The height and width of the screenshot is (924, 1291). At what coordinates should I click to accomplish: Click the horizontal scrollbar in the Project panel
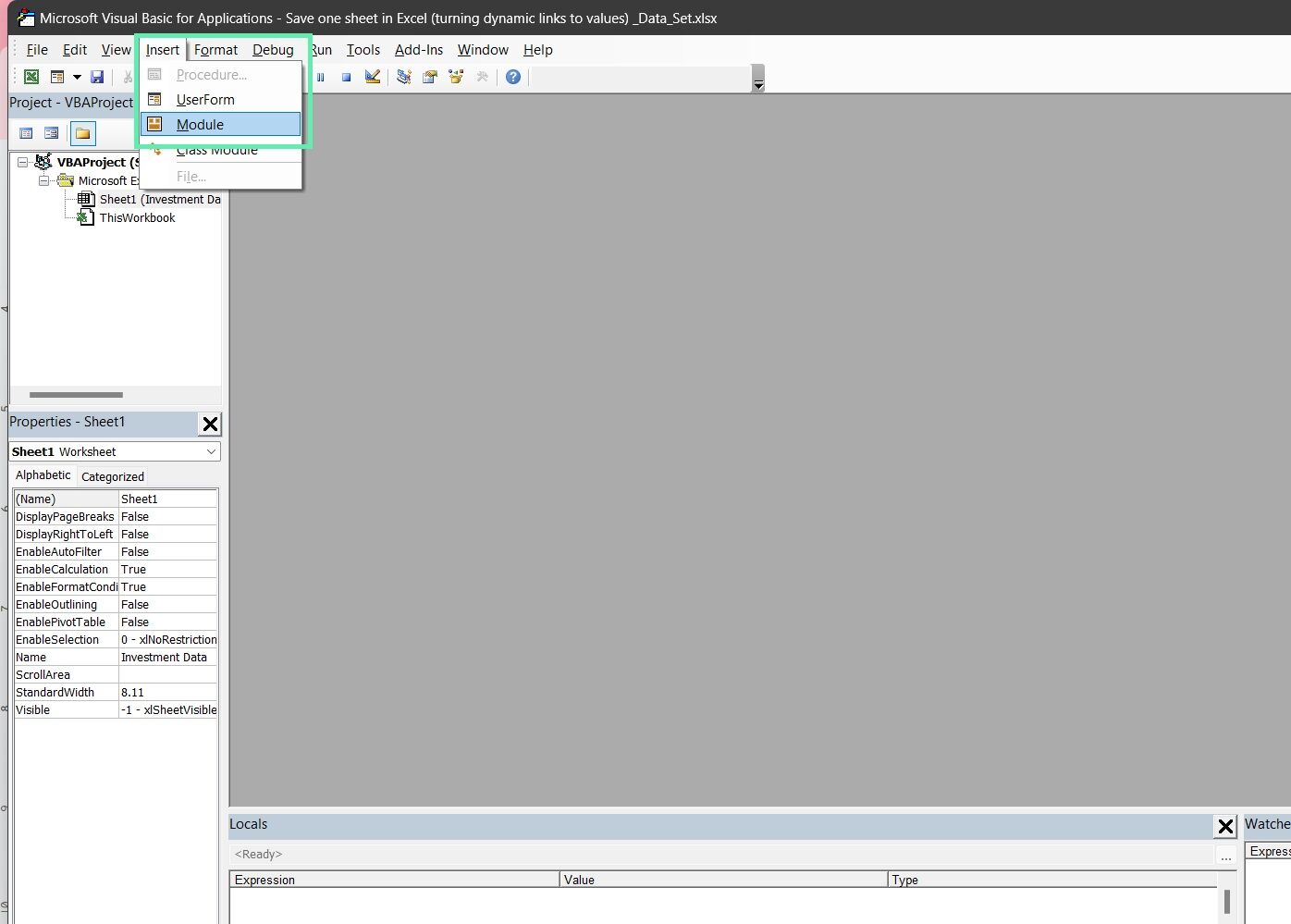[x=76, y=395]
